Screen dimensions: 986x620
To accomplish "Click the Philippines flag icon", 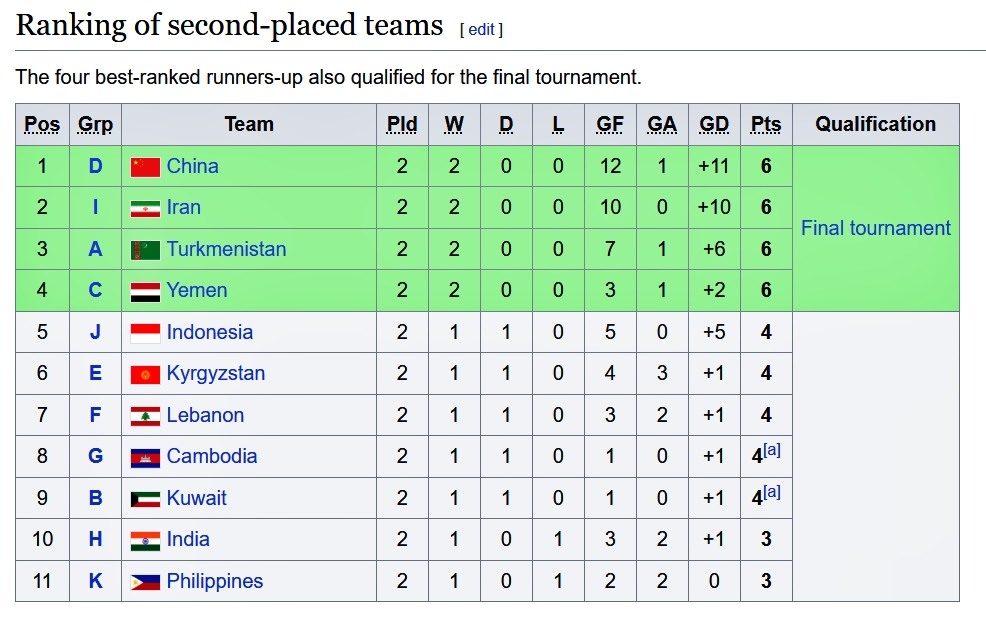I will (x=145, y=582).
